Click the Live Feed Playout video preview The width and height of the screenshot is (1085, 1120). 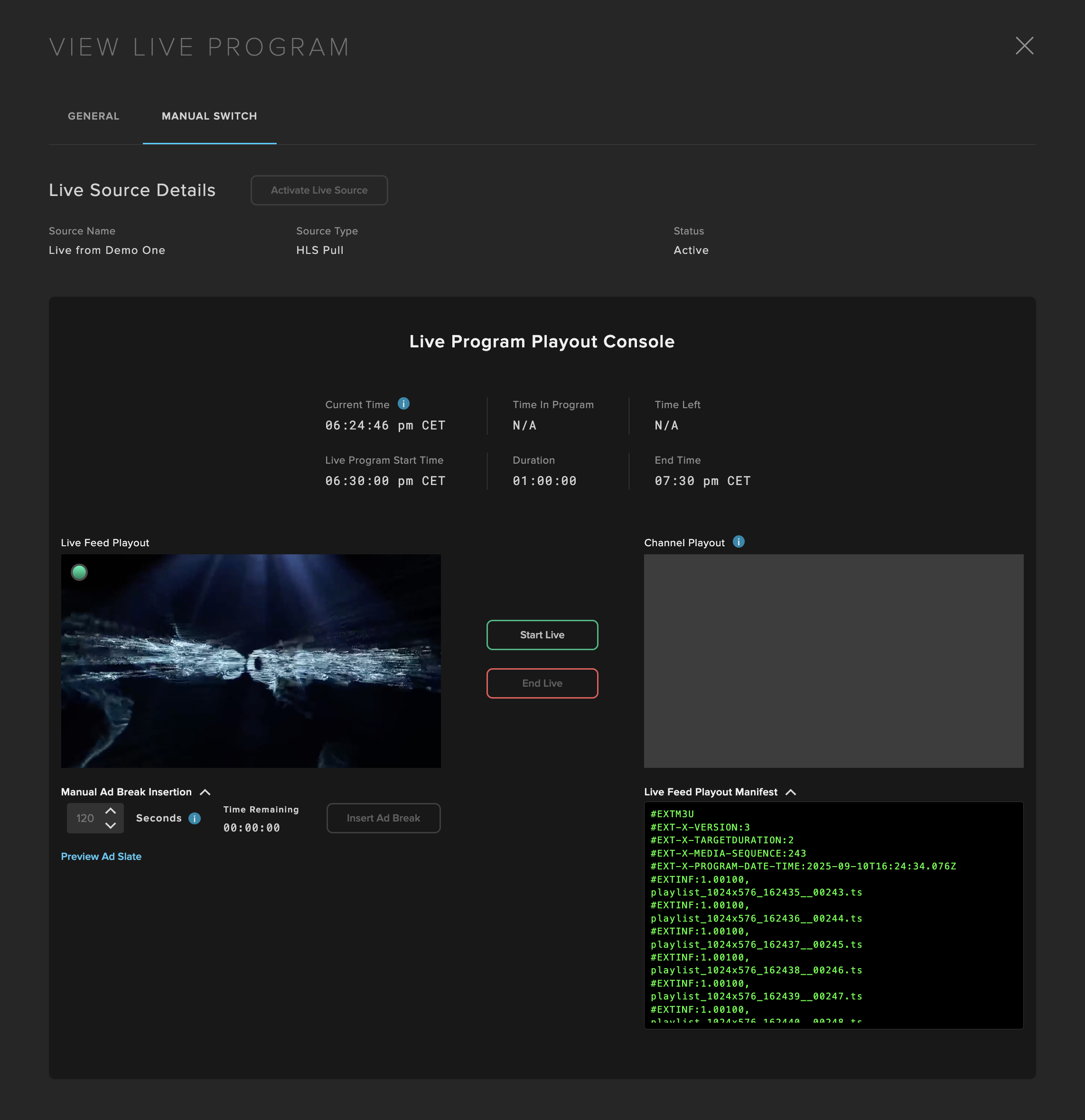click(251, 661)
